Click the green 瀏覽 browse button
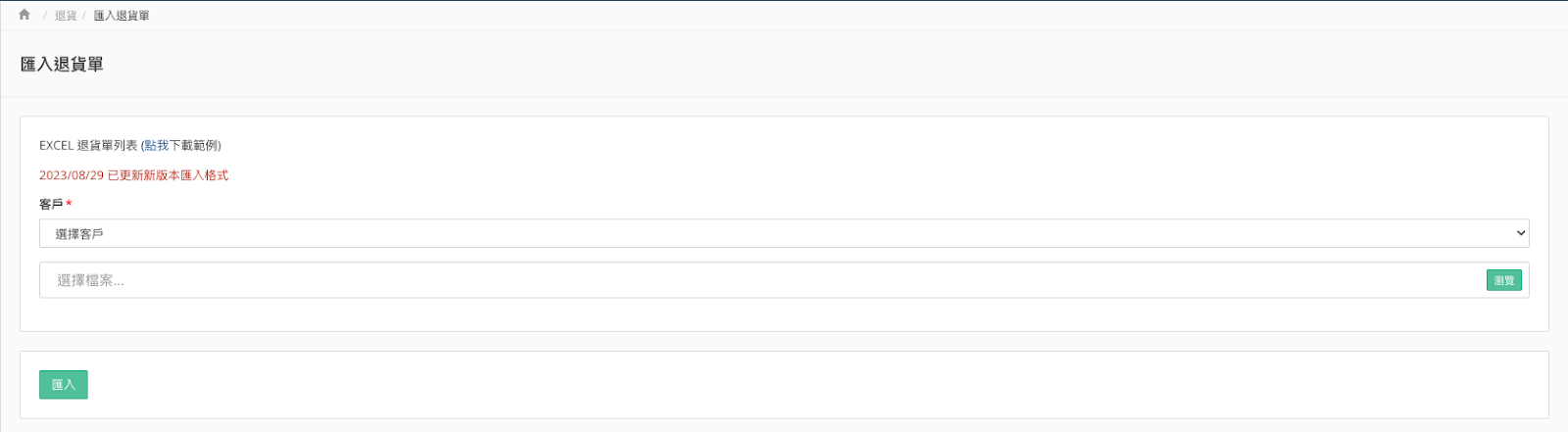Screen dimensions: 1568x432 click(1504, 280)
